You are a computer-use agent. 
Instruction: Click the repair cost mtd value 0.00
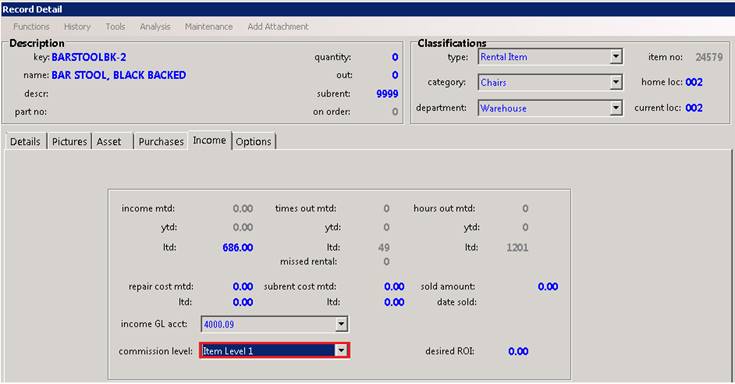click(243, 286)
